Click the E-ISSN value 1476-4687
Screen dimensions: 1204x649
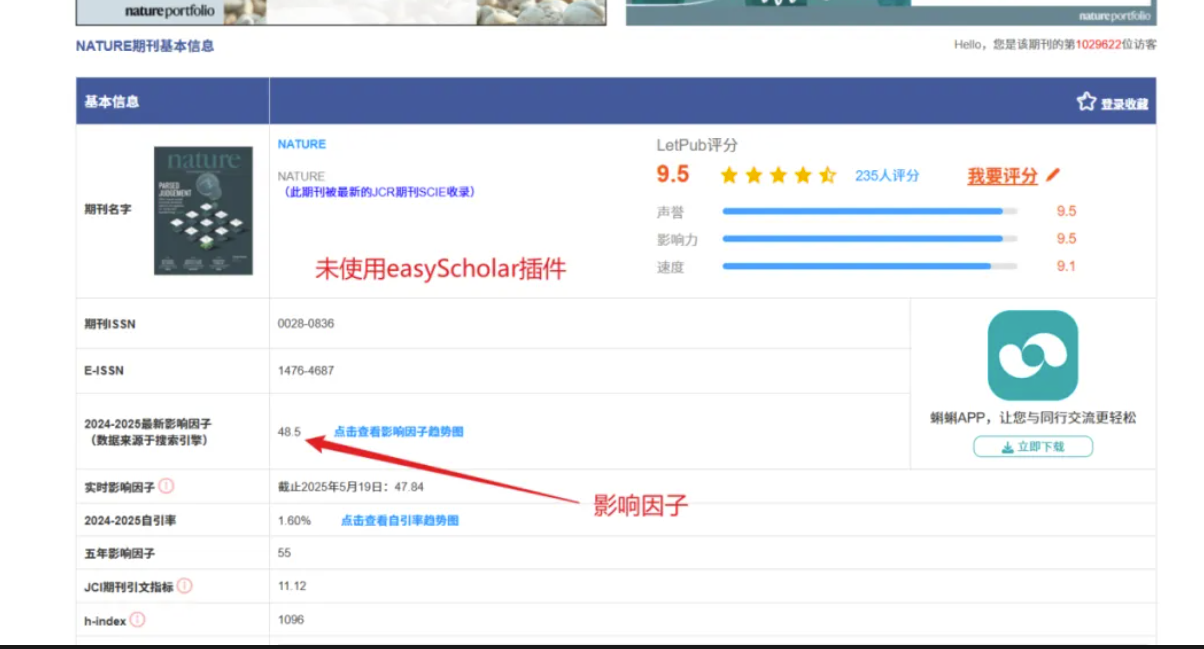tap(306, 370)
